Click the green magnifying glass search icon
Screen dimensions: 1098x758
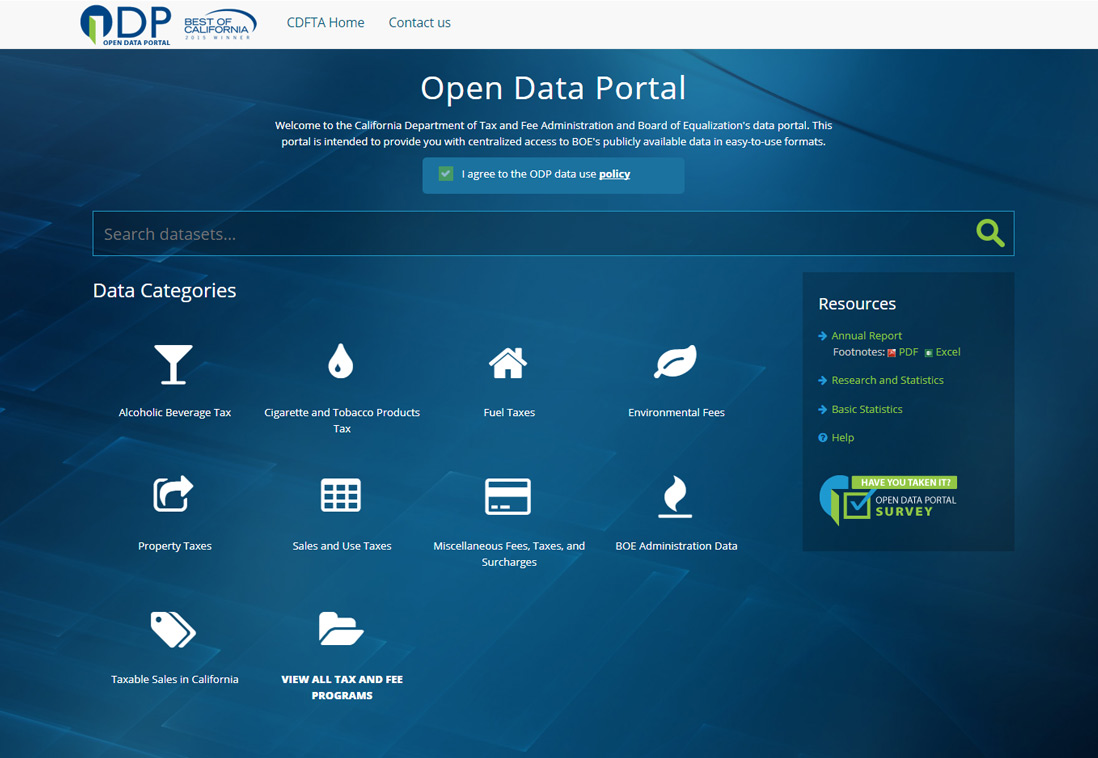coord(990,233)
